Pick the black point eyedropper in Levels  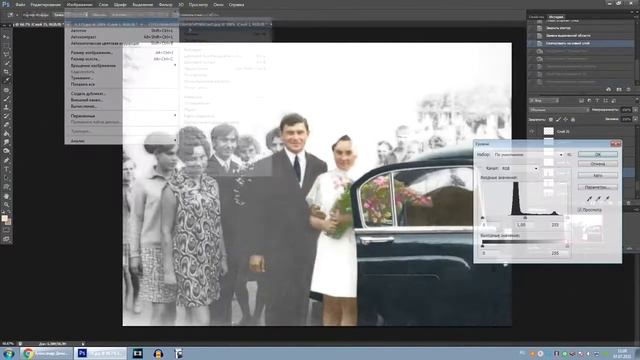coord(589,199)
